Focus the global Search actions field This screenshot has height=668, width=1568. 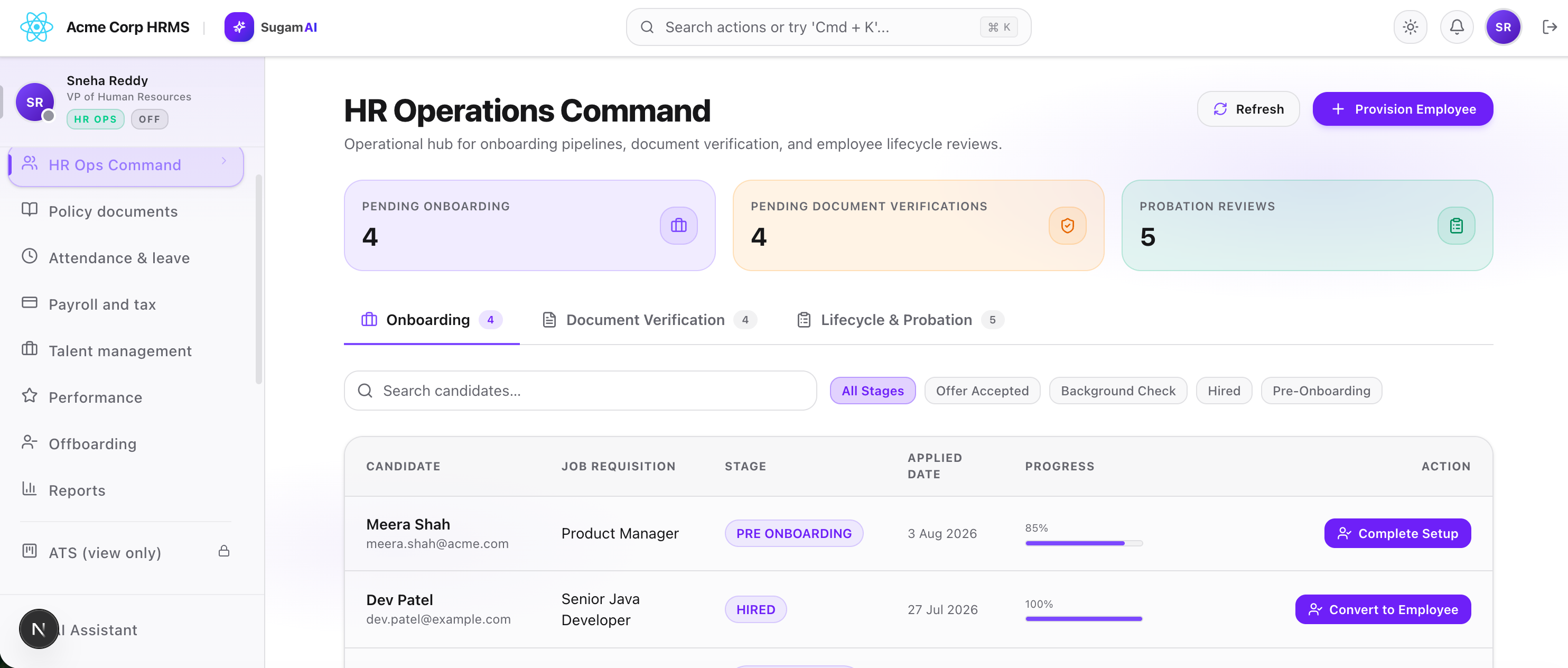click(x=828, y=27)
